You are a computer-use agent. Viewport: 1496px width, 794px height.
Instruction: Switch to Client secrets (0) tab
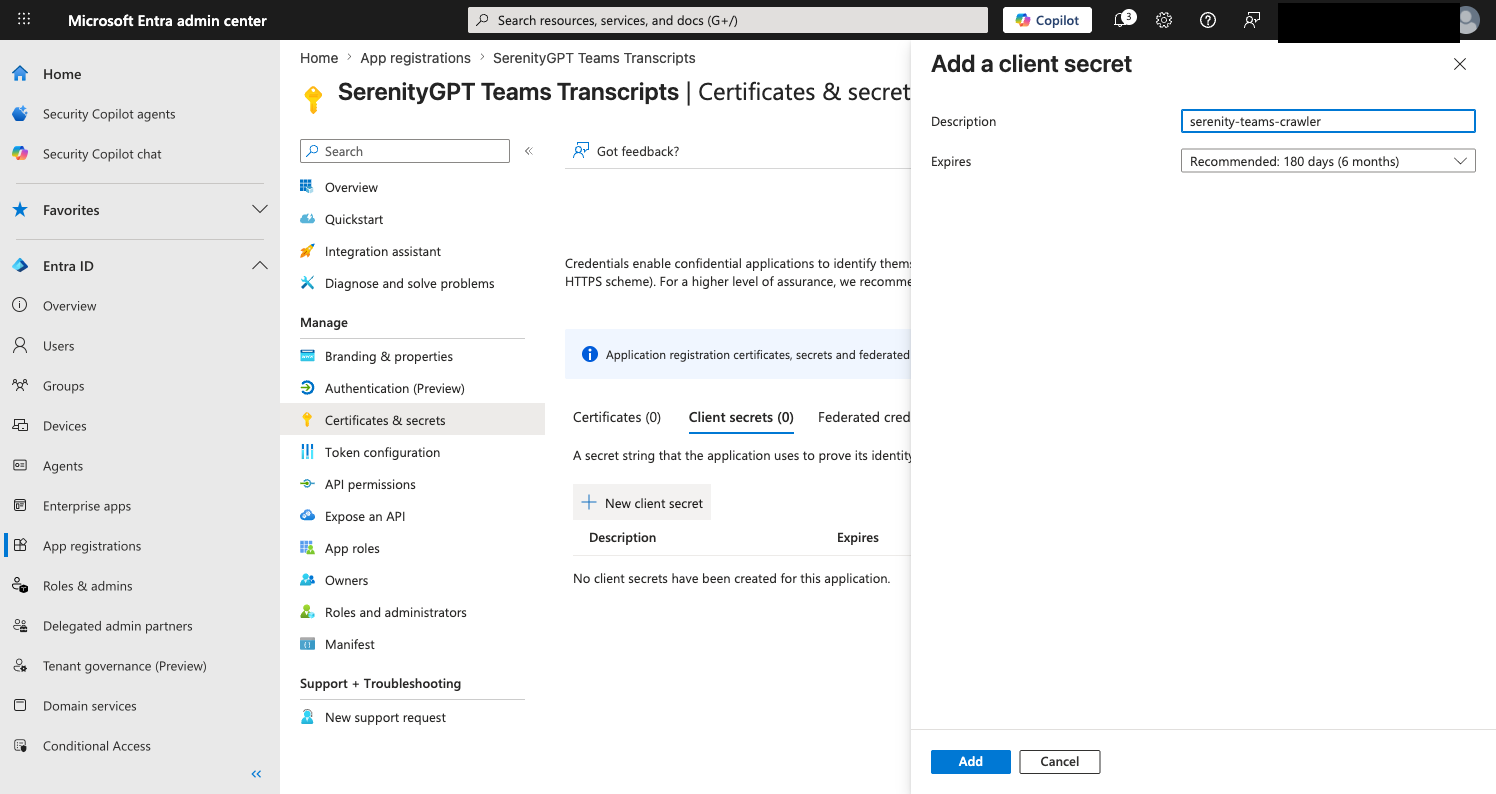point(741,417)
